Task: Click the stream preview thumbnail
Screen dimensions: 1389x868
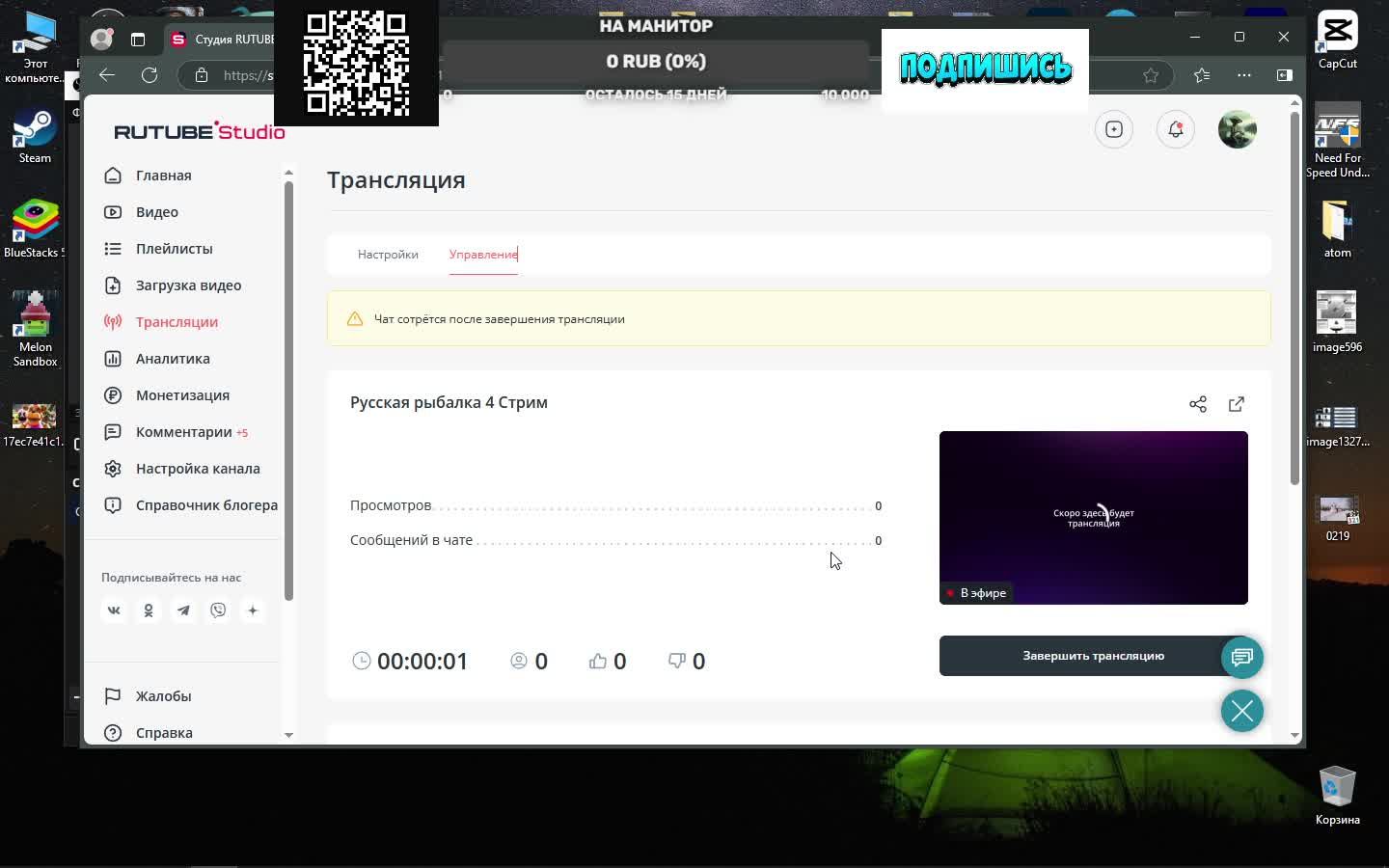Action: 1094,518
